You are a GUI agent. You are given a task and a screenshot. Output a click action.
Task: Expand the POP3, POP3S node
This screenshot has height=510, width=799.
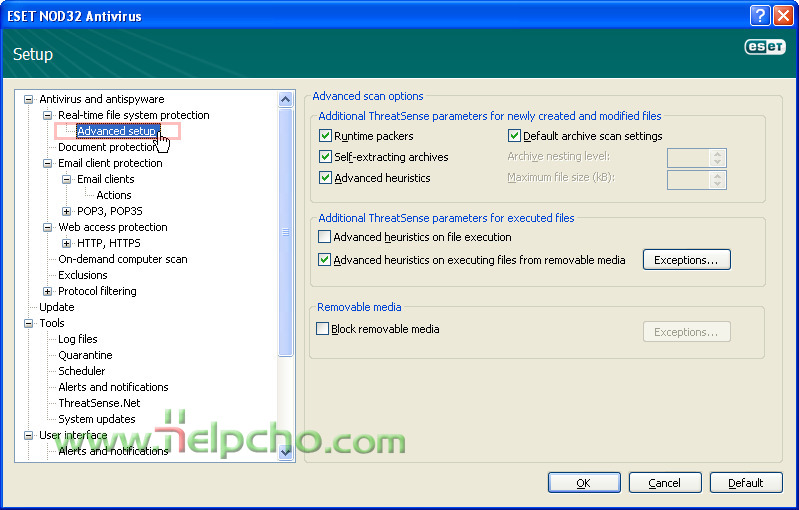[66, 211]
